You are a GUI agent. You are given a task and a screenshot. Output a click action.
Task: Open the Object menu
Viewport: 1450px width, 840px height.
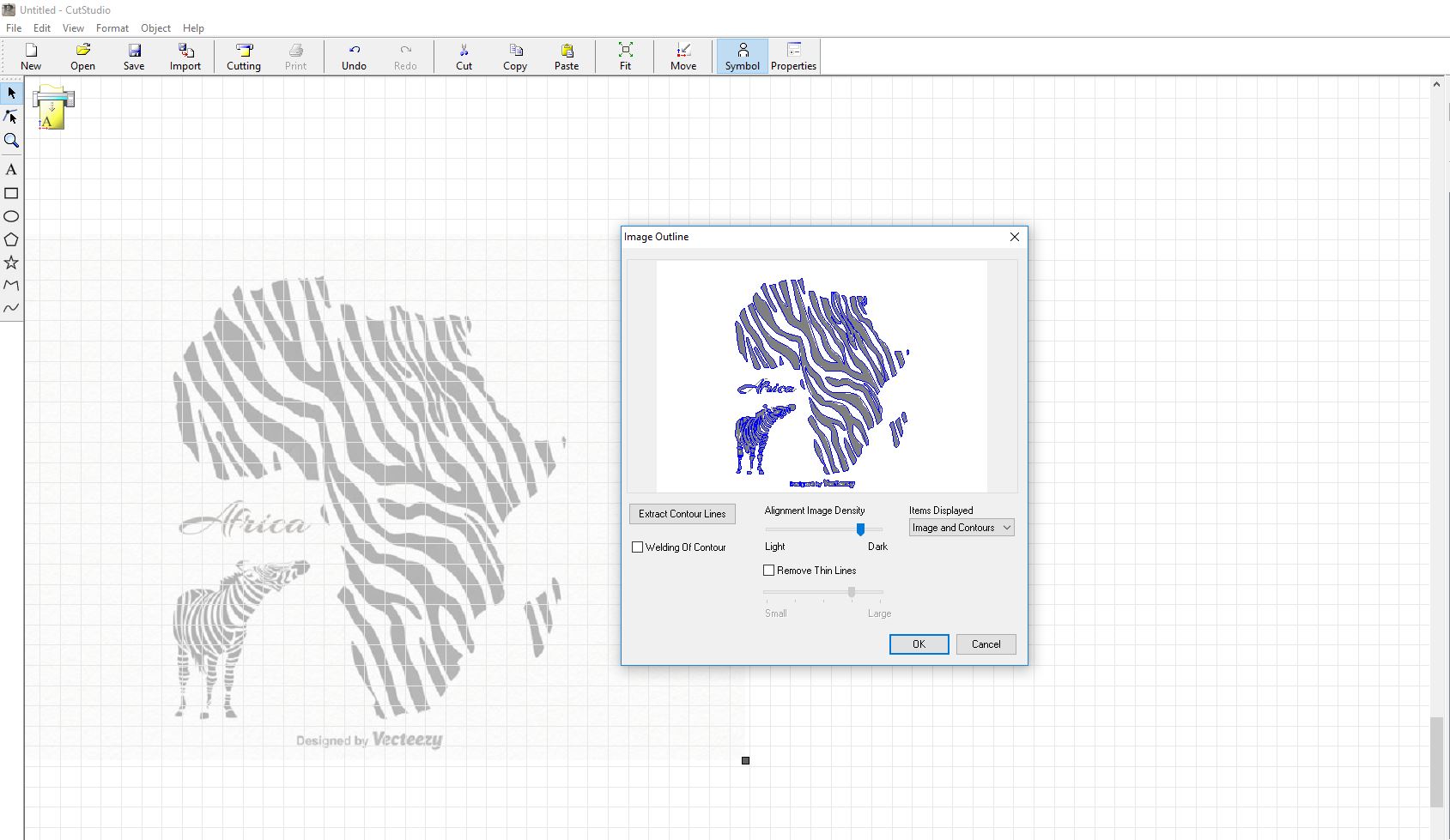pyautogui.click(x=155, y=28)
